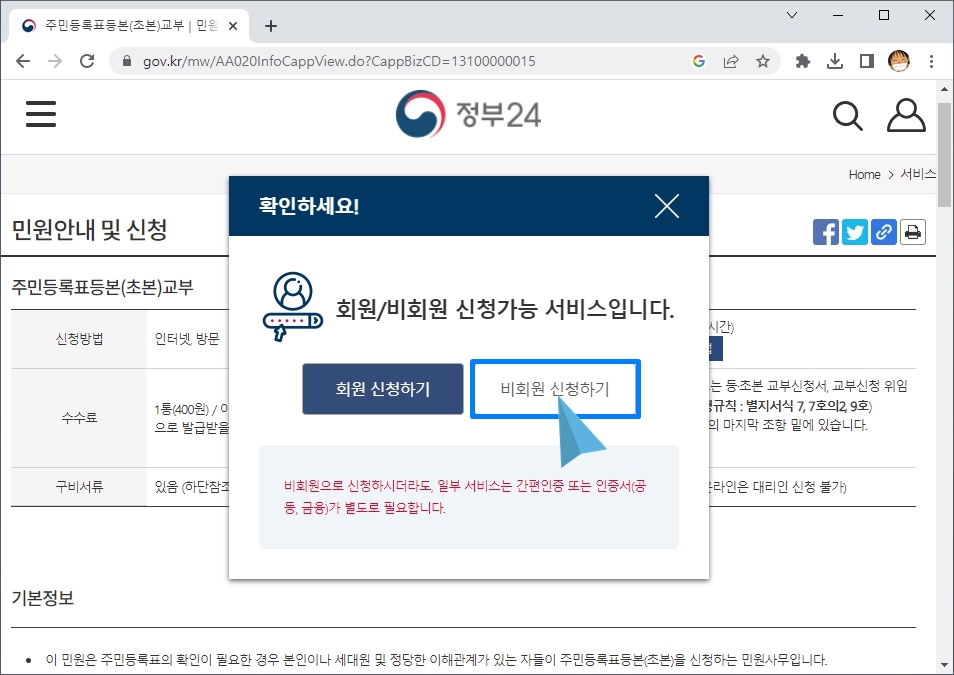Open the Chrome extensions puzzle icon
954x675 pixels.
[x=803, y=61]
